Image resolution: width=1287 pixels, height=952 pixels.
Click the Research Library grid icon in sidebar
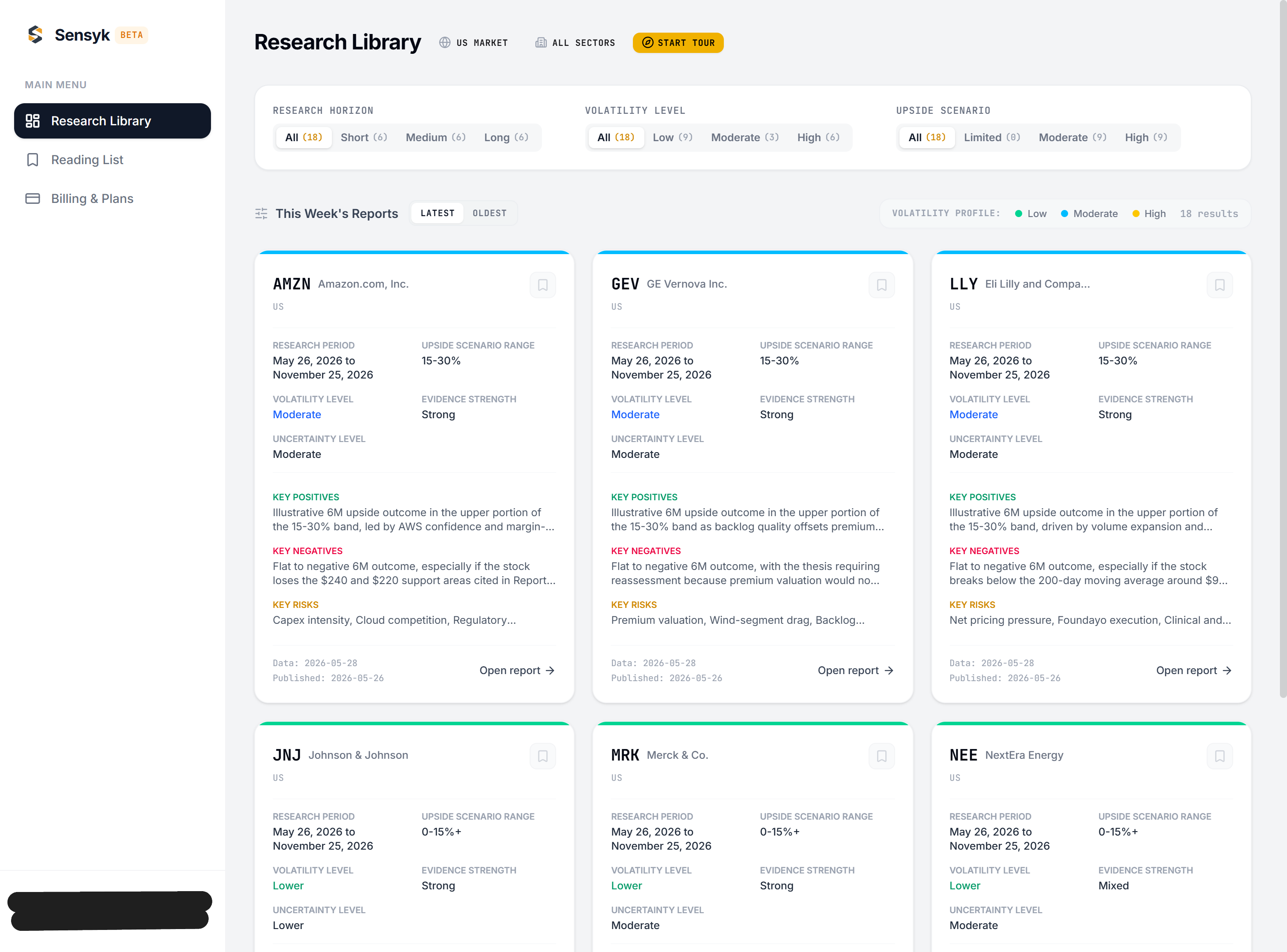[x=33, y=121]
